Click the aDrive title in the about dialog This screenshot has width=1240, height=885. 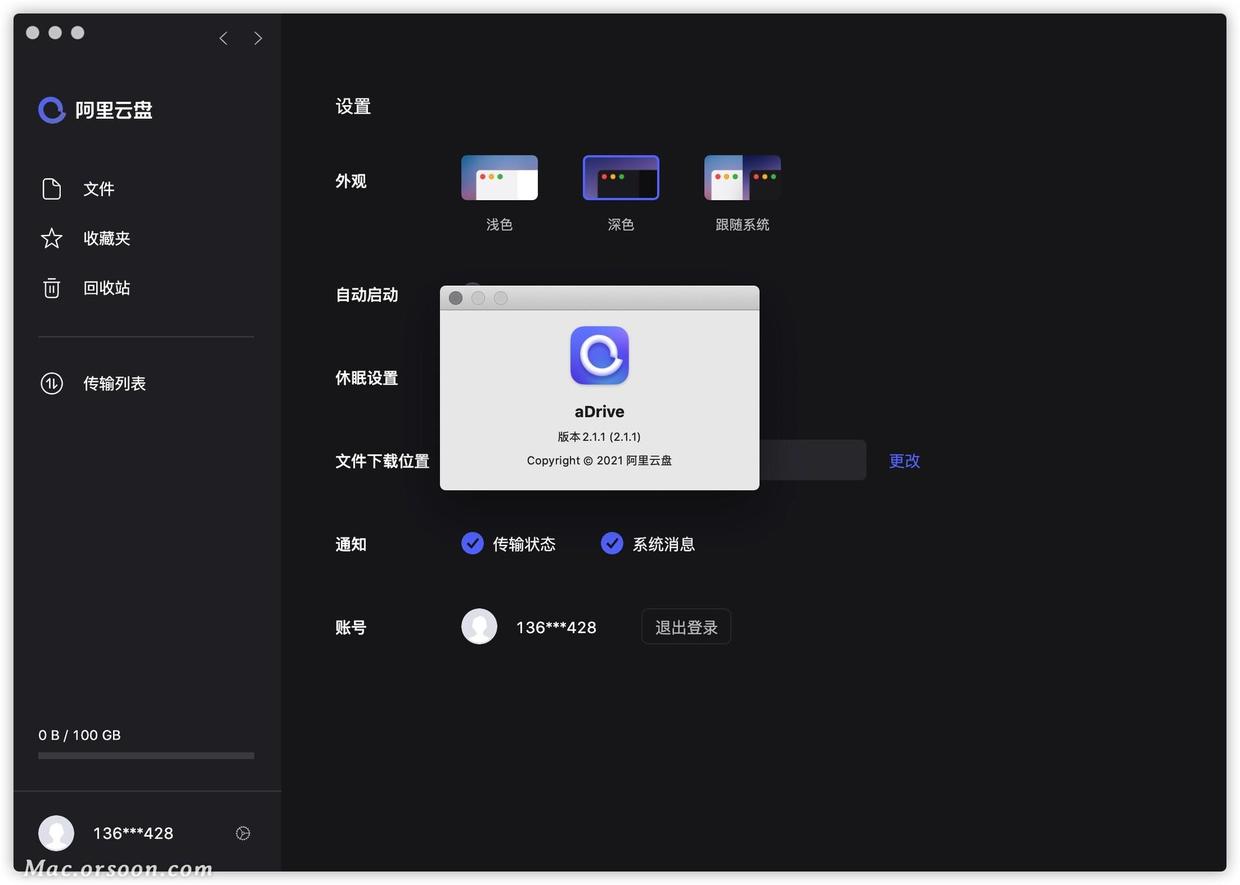pos(599,411)
